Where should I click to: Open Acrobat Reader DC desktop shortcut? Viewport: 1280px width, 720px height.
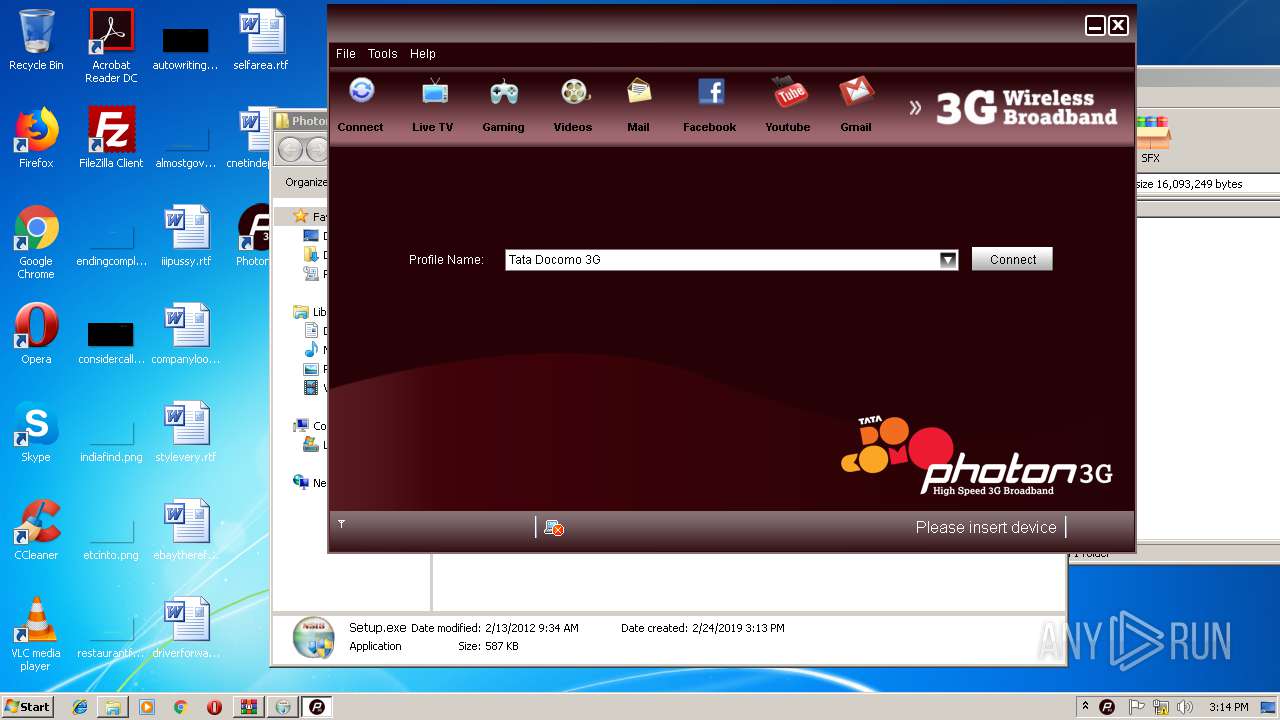pyautogui.click(x=111, y=46)
